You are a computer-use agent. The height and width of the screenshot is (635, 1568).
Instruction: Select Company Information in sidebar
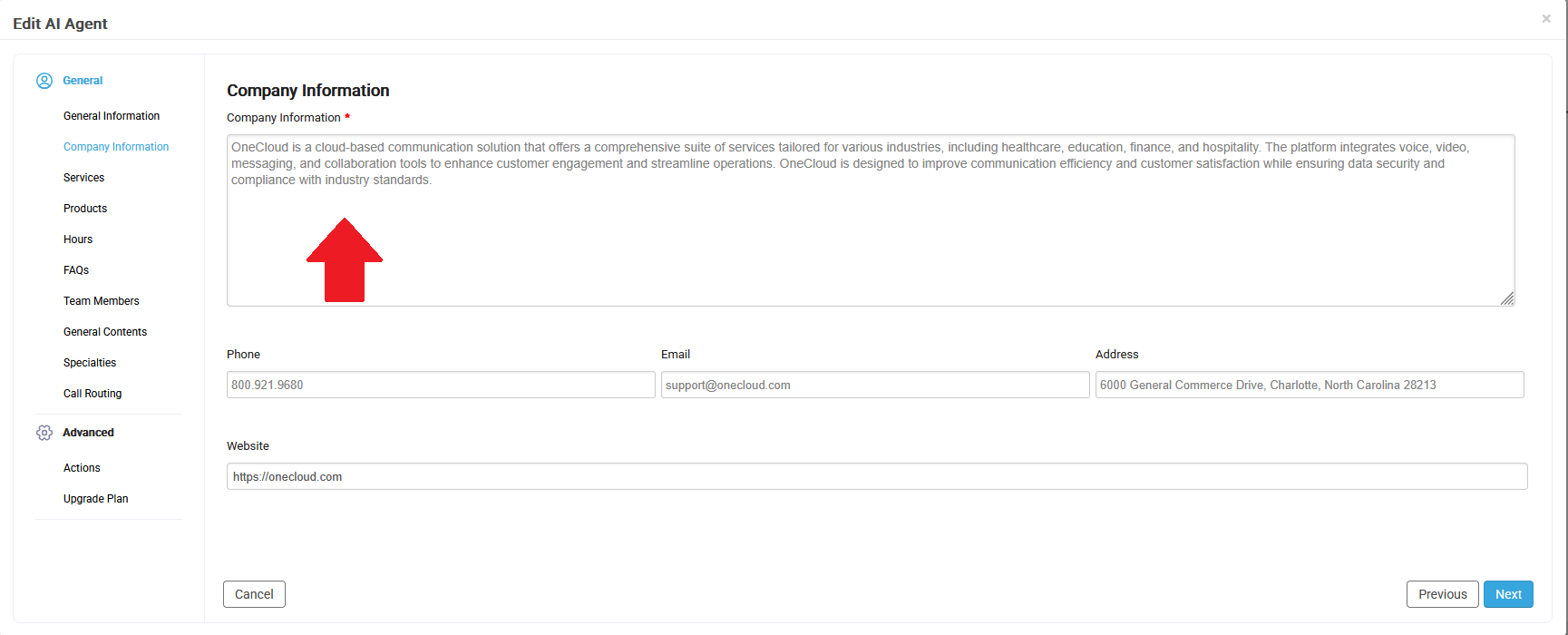[x=116, y=147]
